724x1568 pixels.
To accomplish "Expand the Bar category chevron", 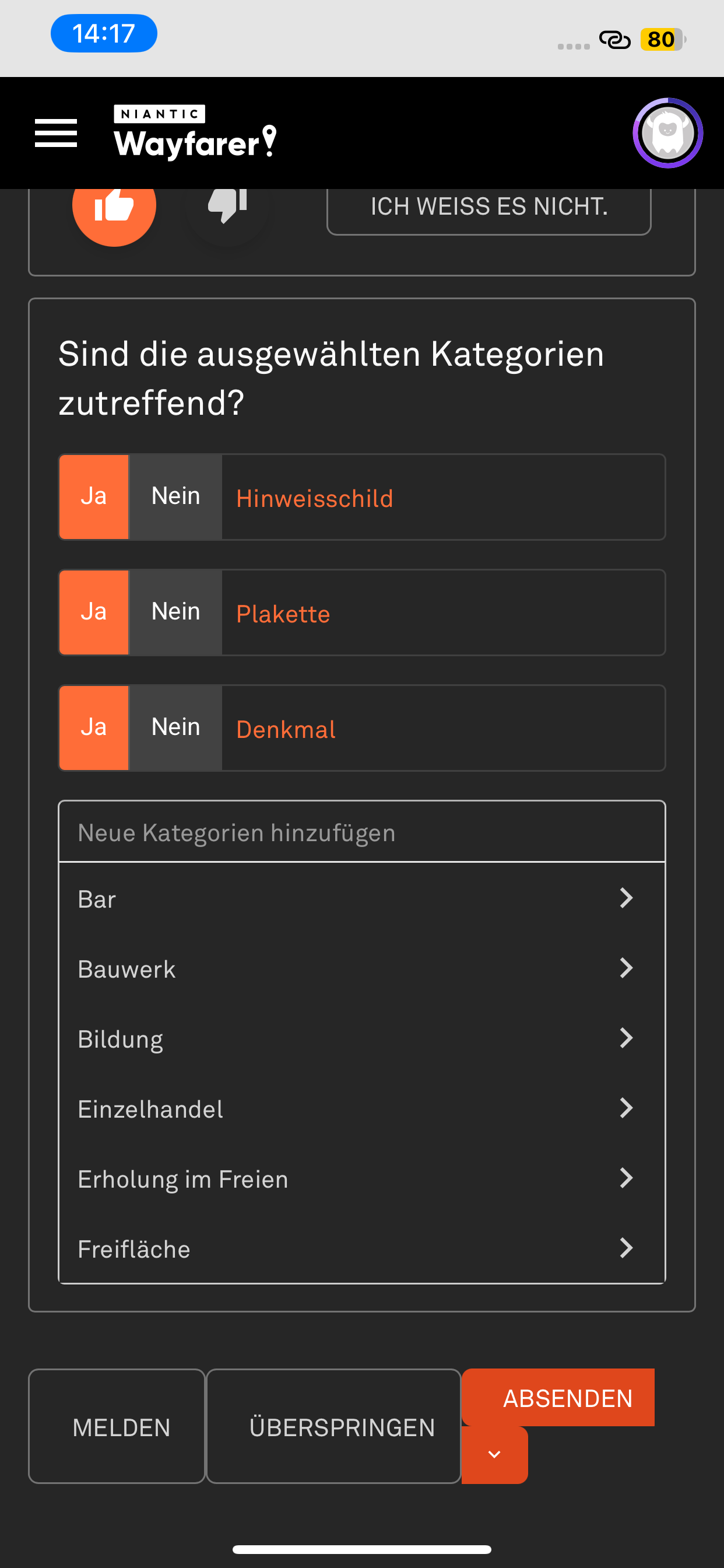I will 626,898.
